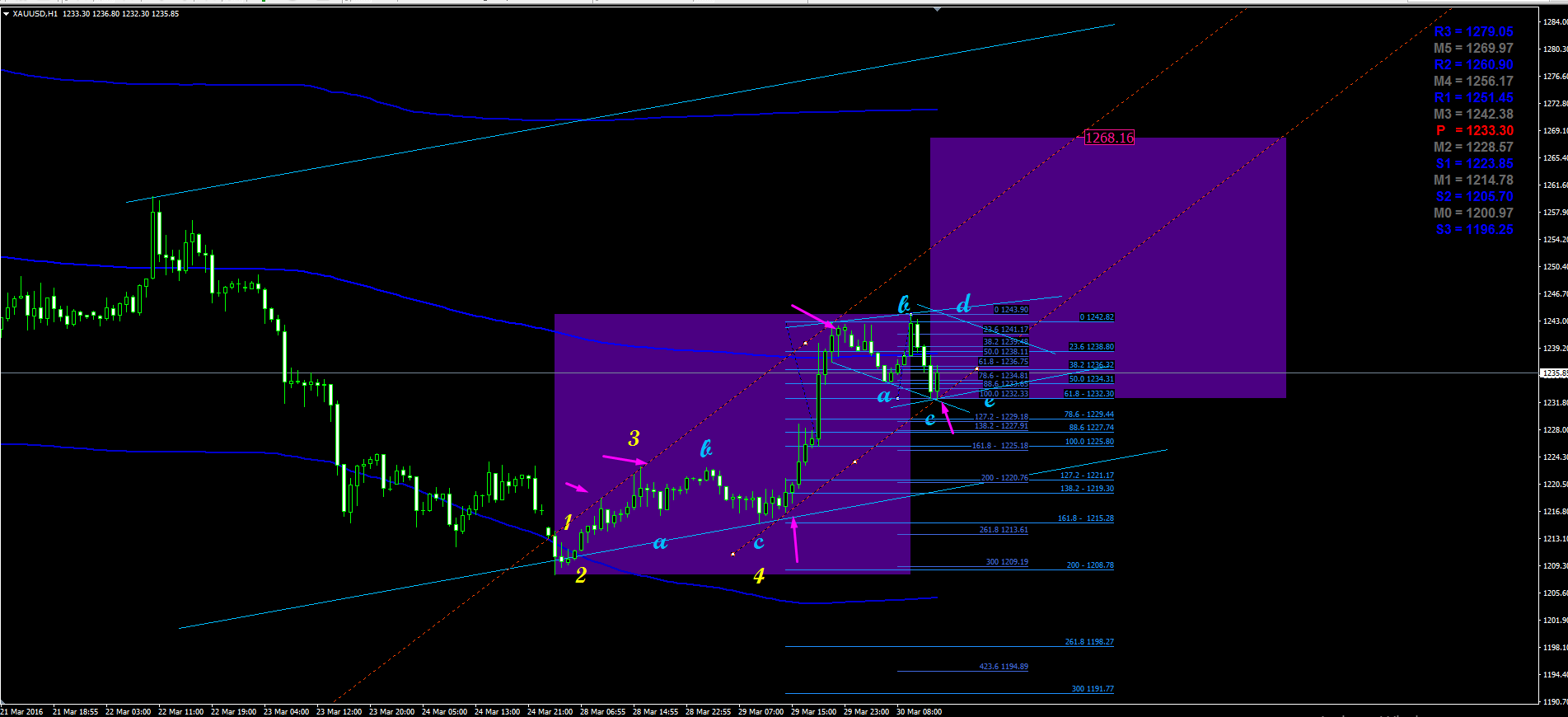Click the Fibonacci label 200 - 1220.76
Screen dimensions: 1568x717
pos(1004,478)
